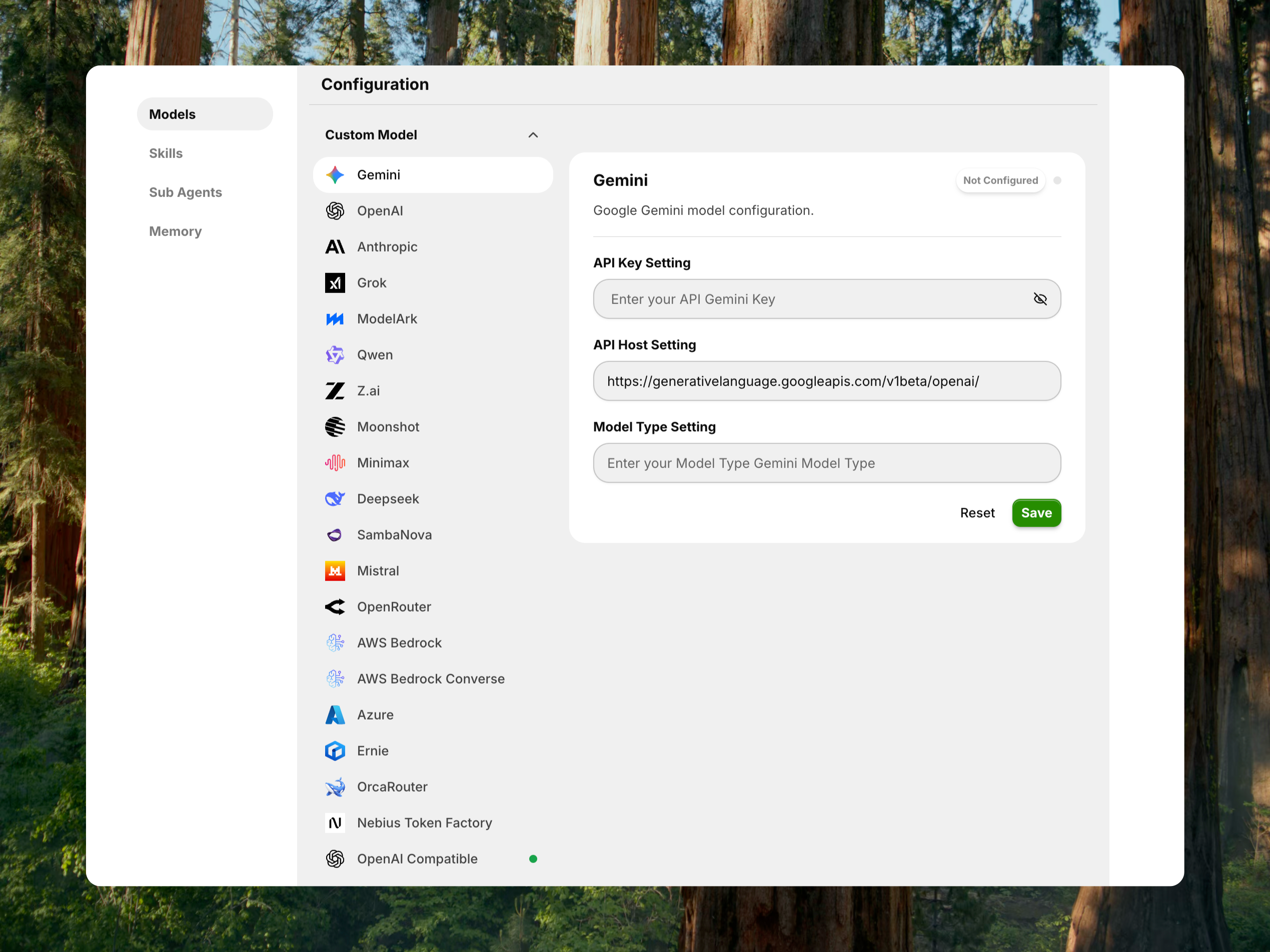Select Mistral provider label
The image size is (1270, 952).
[x=378, y=571]
